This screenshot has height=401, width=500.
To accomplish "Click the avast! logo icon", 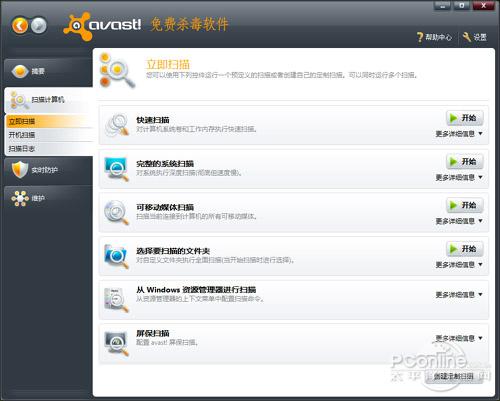I will 77,26.
